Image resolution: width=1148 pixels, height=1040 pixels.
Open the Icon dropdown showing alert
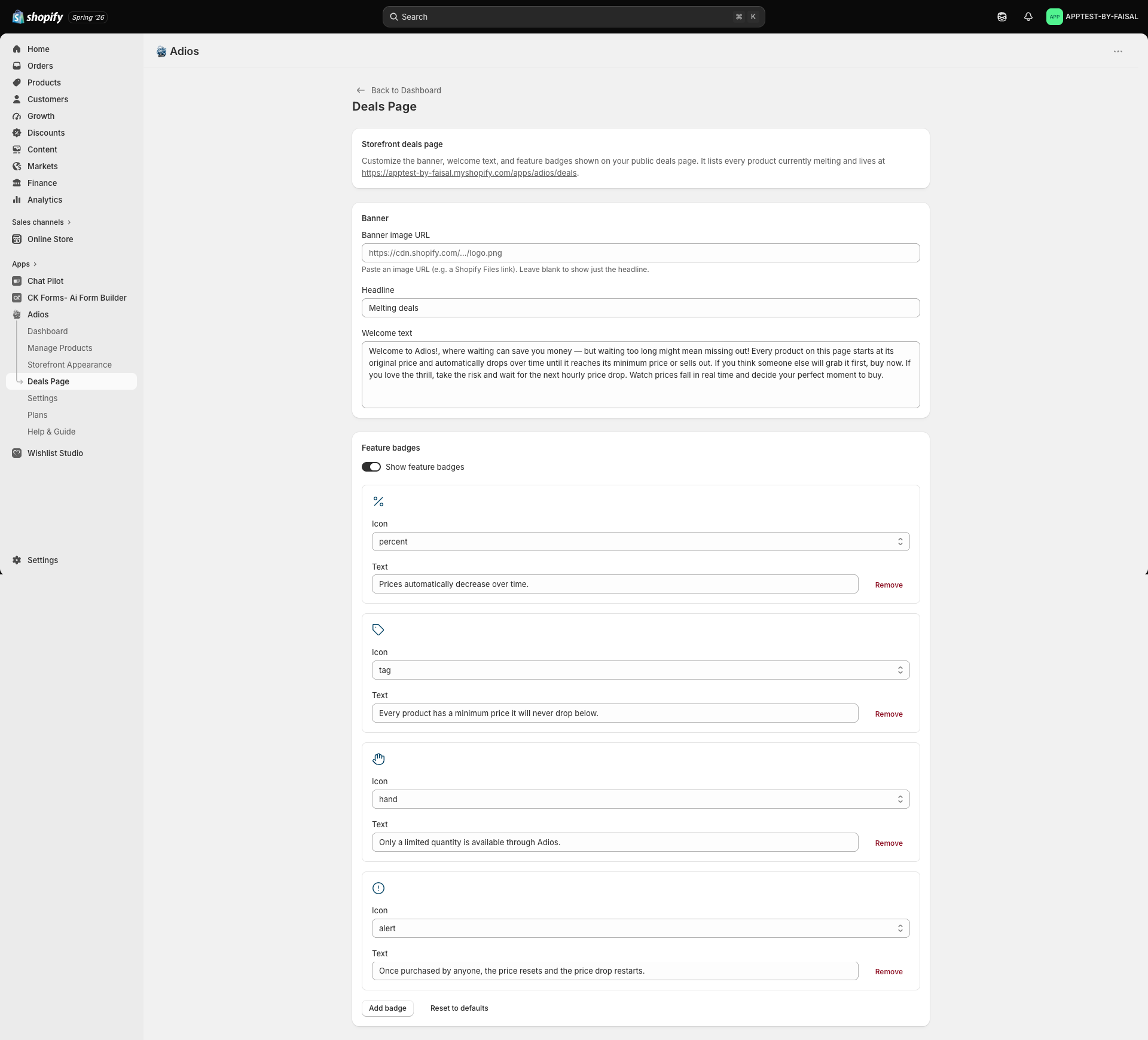pos(641,928)
